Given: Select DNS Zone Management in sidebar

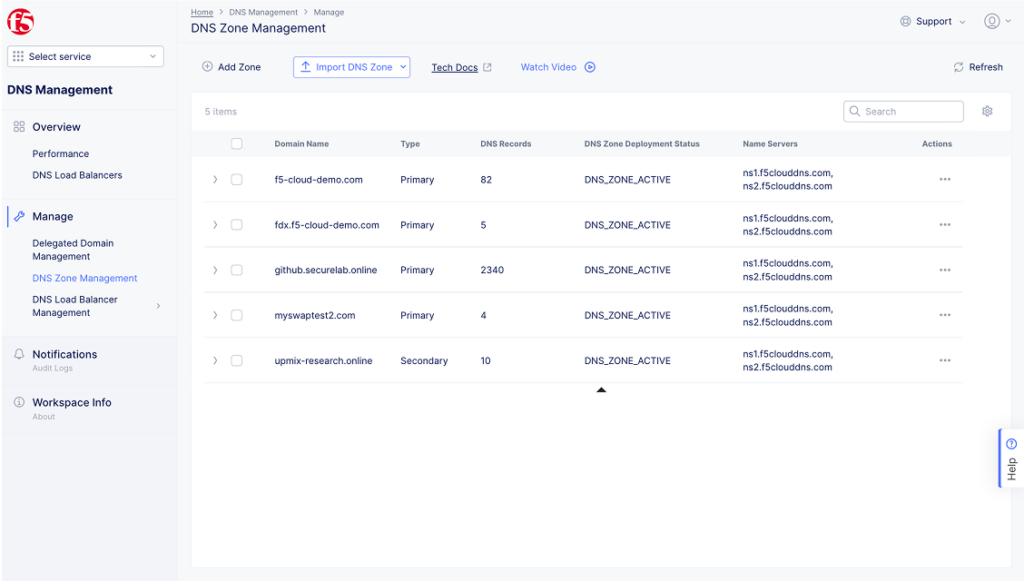Looking at the screenshot, I should (85, 278).
